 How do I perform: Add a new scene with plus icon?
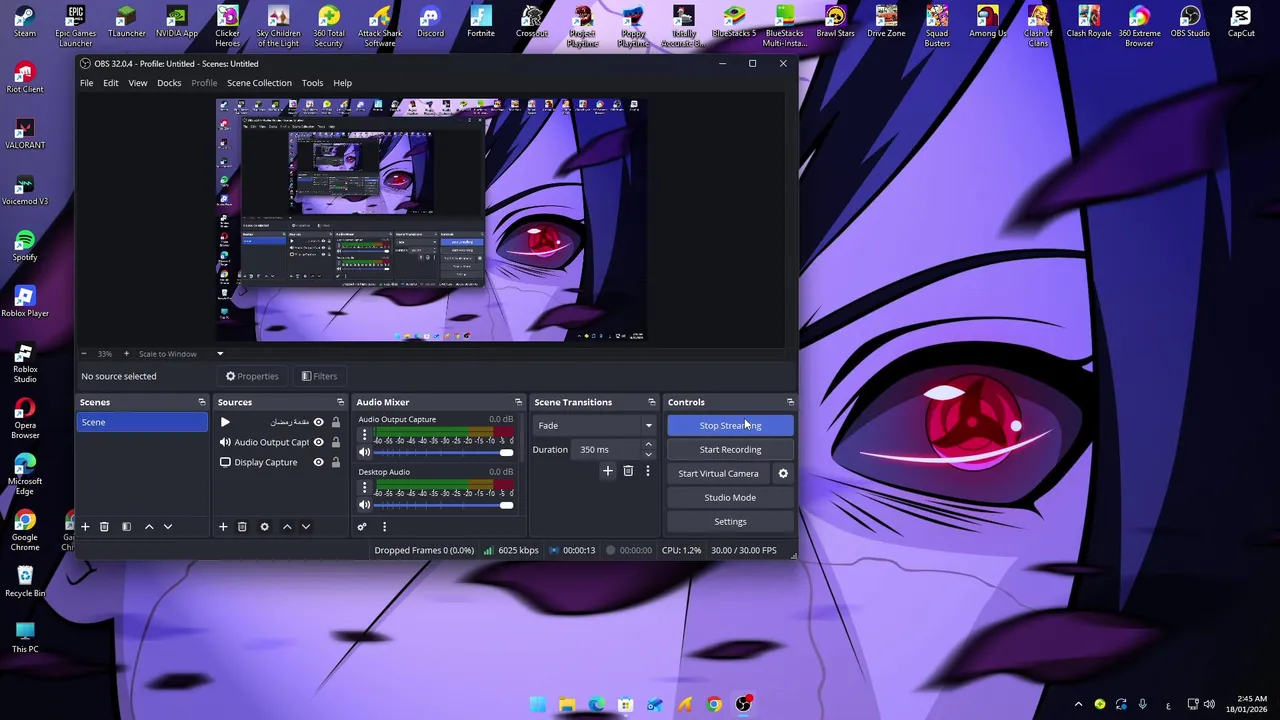pos(85,526)
